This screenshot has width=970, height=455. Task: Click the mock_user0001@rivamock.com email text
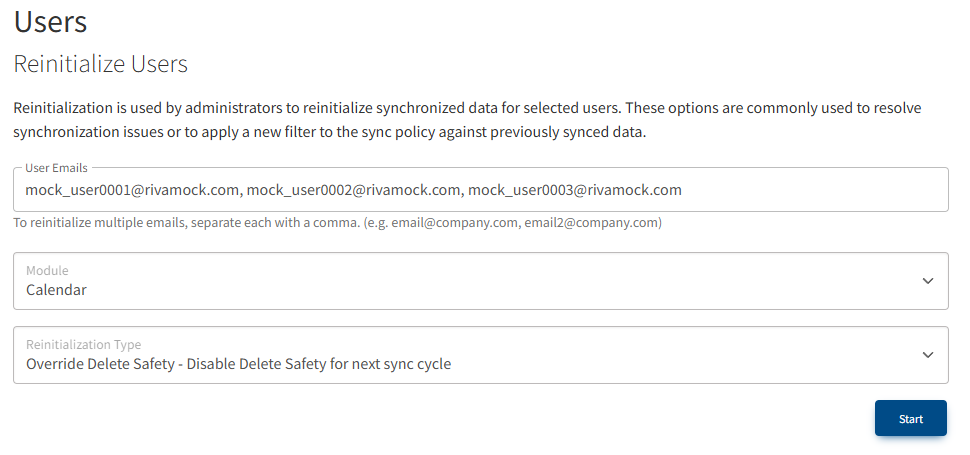click(x=132, y=190)
